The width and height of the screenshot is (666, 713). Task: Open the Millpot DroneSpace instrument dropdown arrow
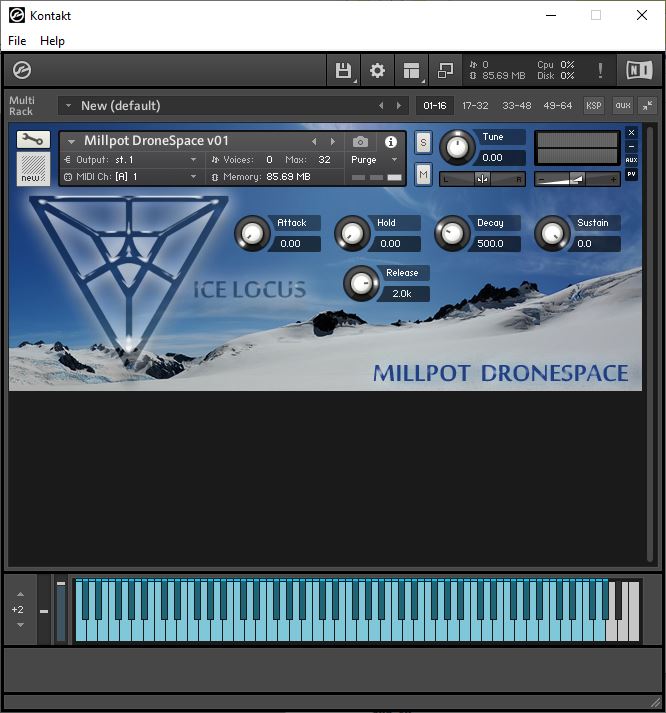click(71, 141)
